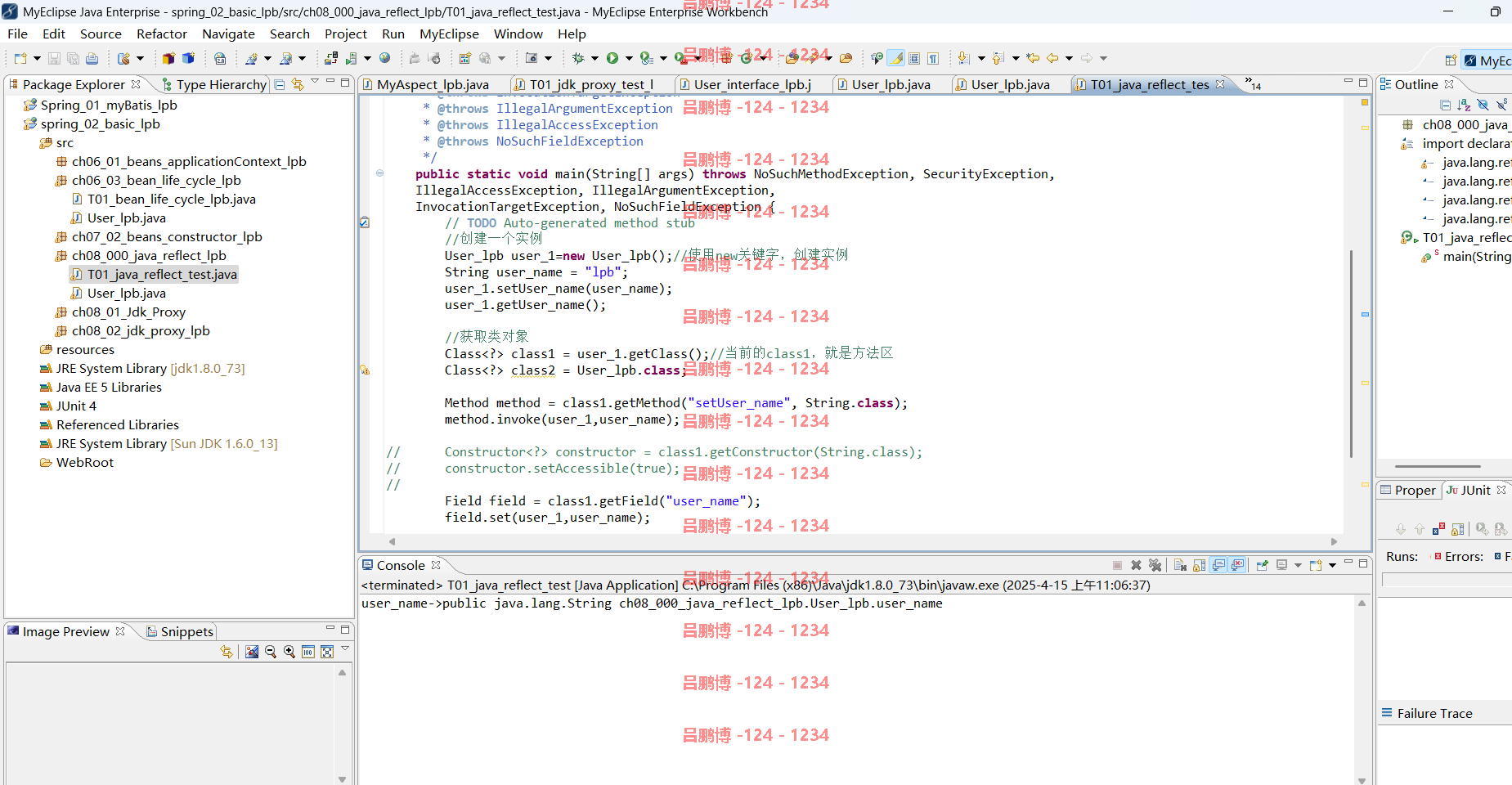Click Remove All Terminated Launches icon
The height and width of the screenshot is (785, 1512).
(1155, 565)
